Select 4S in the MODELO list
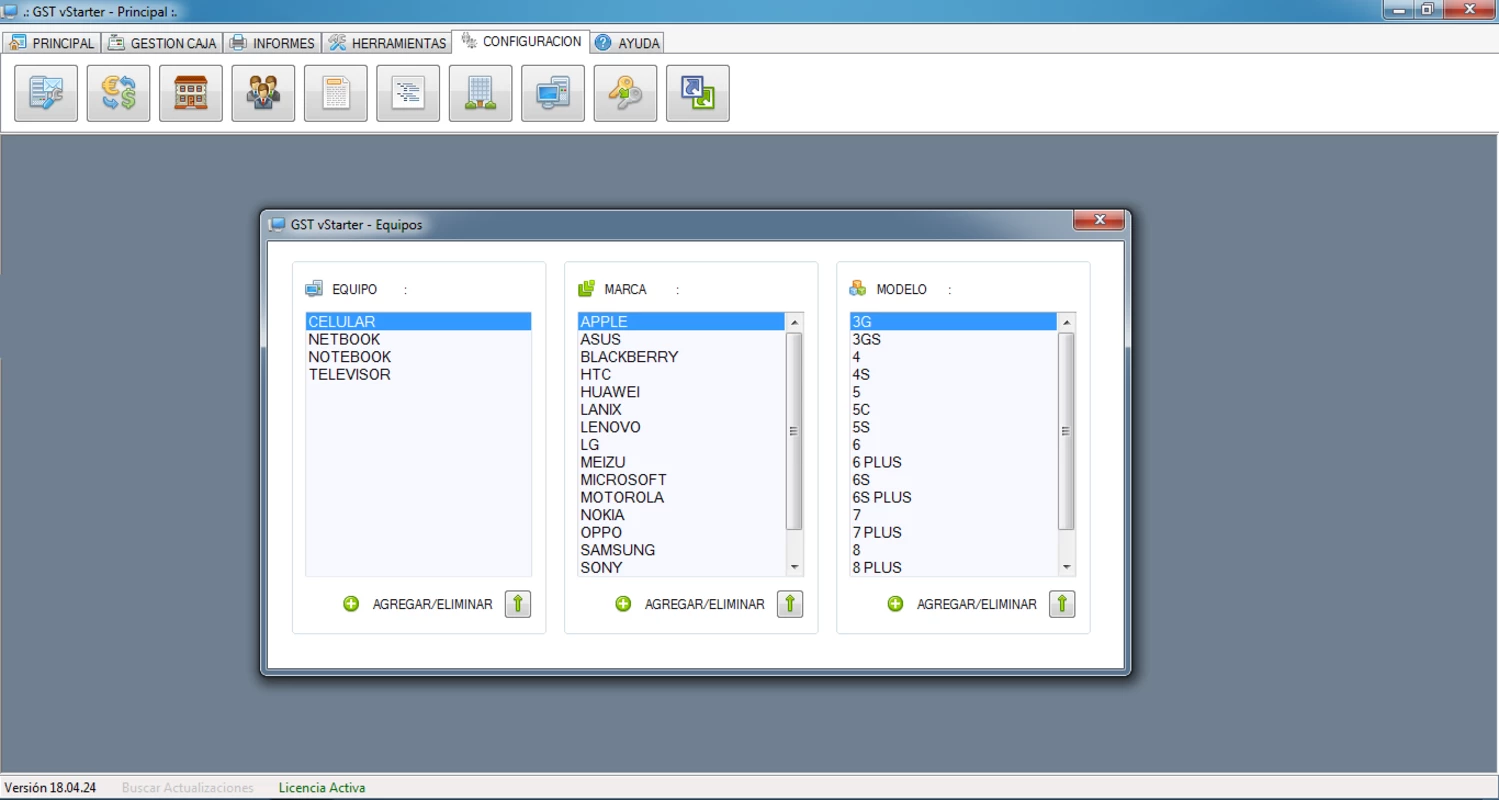This screenshot has height=800, width=1499. (954, 375)
